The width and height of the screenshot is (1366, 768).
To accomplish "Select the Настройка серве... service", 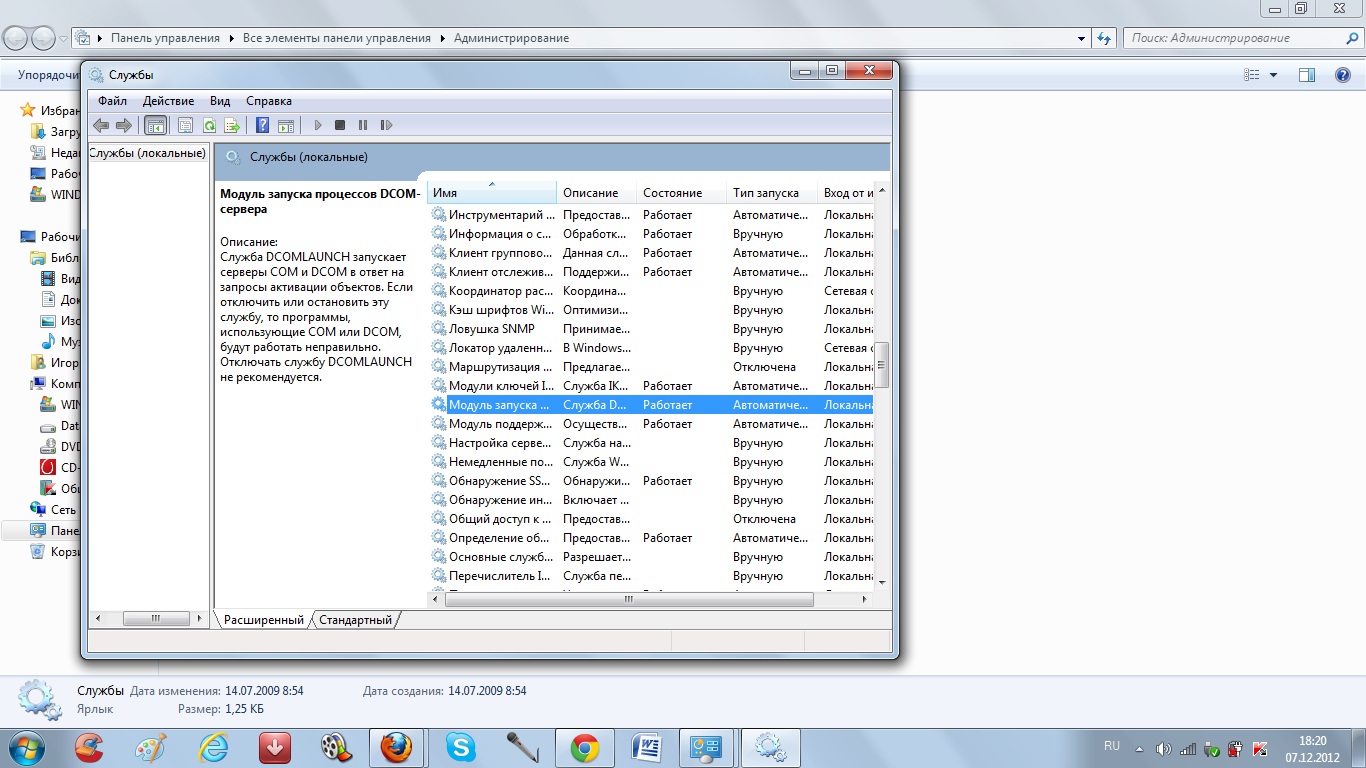I will point(651,443).
